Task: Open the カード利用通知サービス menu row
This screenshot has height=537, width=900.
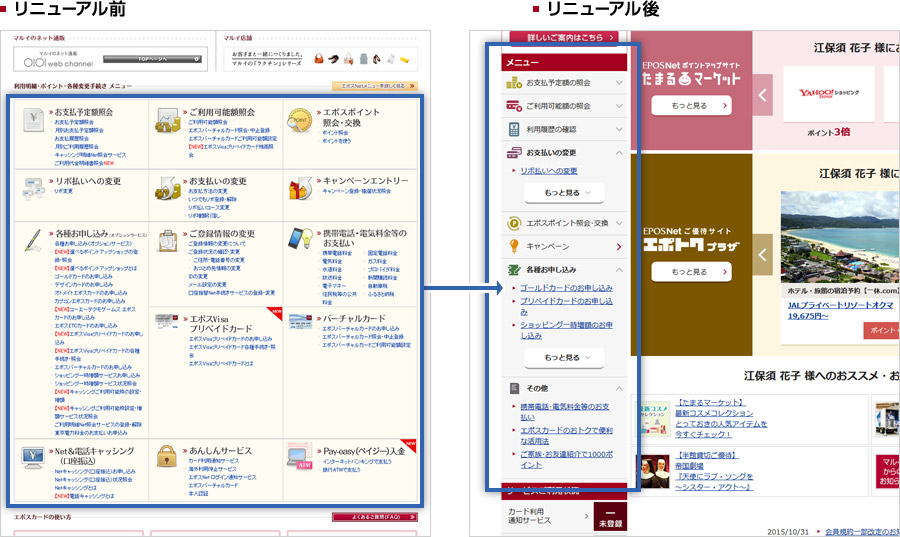Action: pos(547,516)
